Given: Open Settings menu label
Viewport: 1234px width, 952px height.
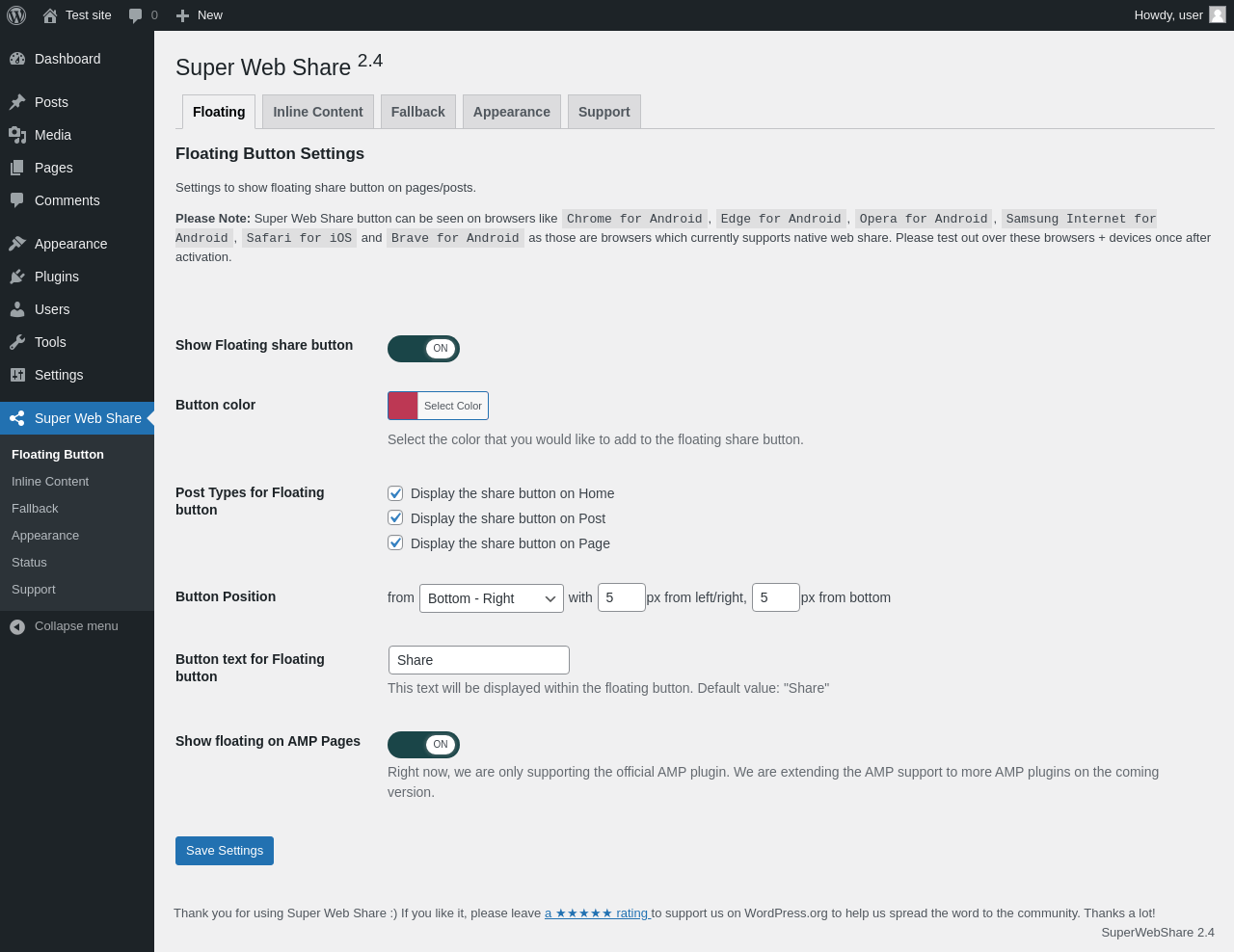Looking at the screenshot, I should click(x=59, y=375).
